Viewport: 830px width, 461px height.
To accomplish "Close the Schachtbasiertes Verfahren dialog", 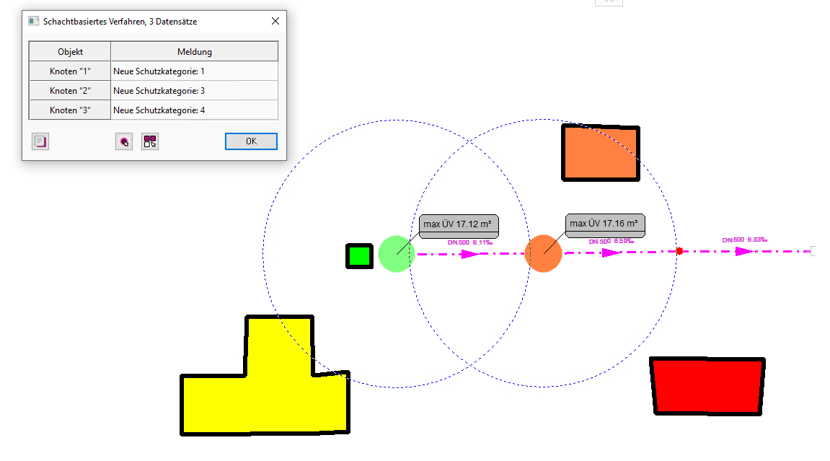I will point(275,20).
